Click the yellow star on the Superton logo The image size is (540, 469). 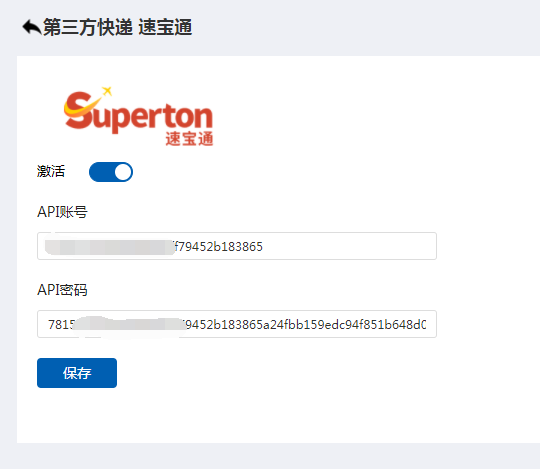point(107,91)
